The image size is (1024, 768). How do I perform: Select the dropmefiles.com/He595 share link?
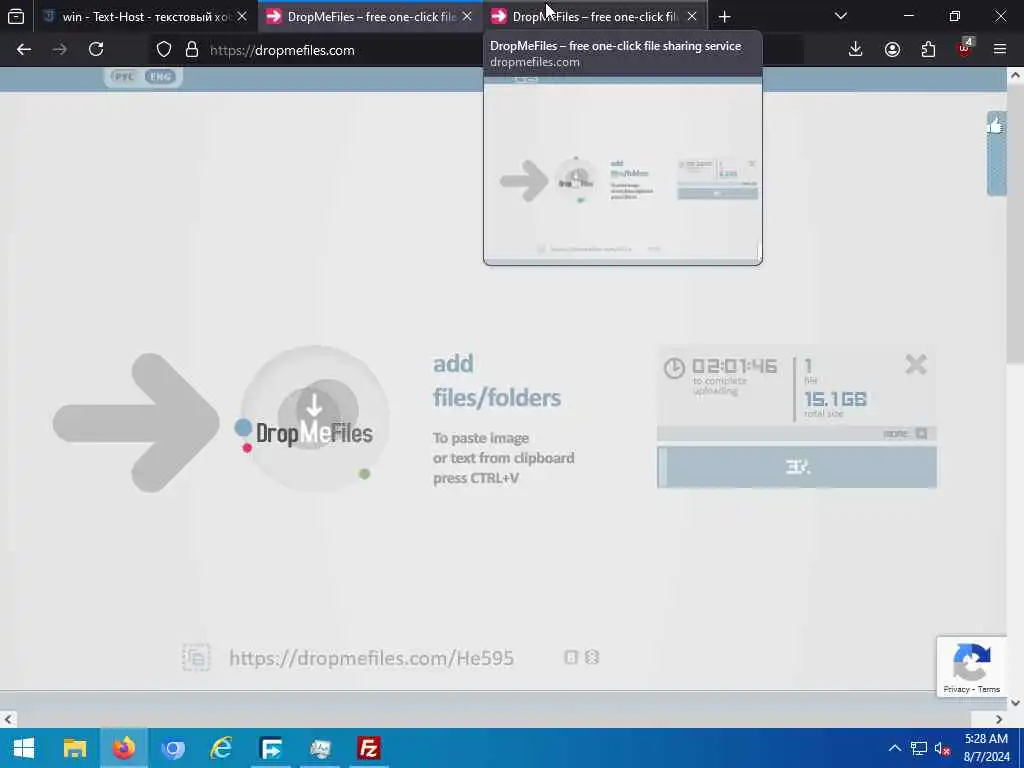[371, 658]
